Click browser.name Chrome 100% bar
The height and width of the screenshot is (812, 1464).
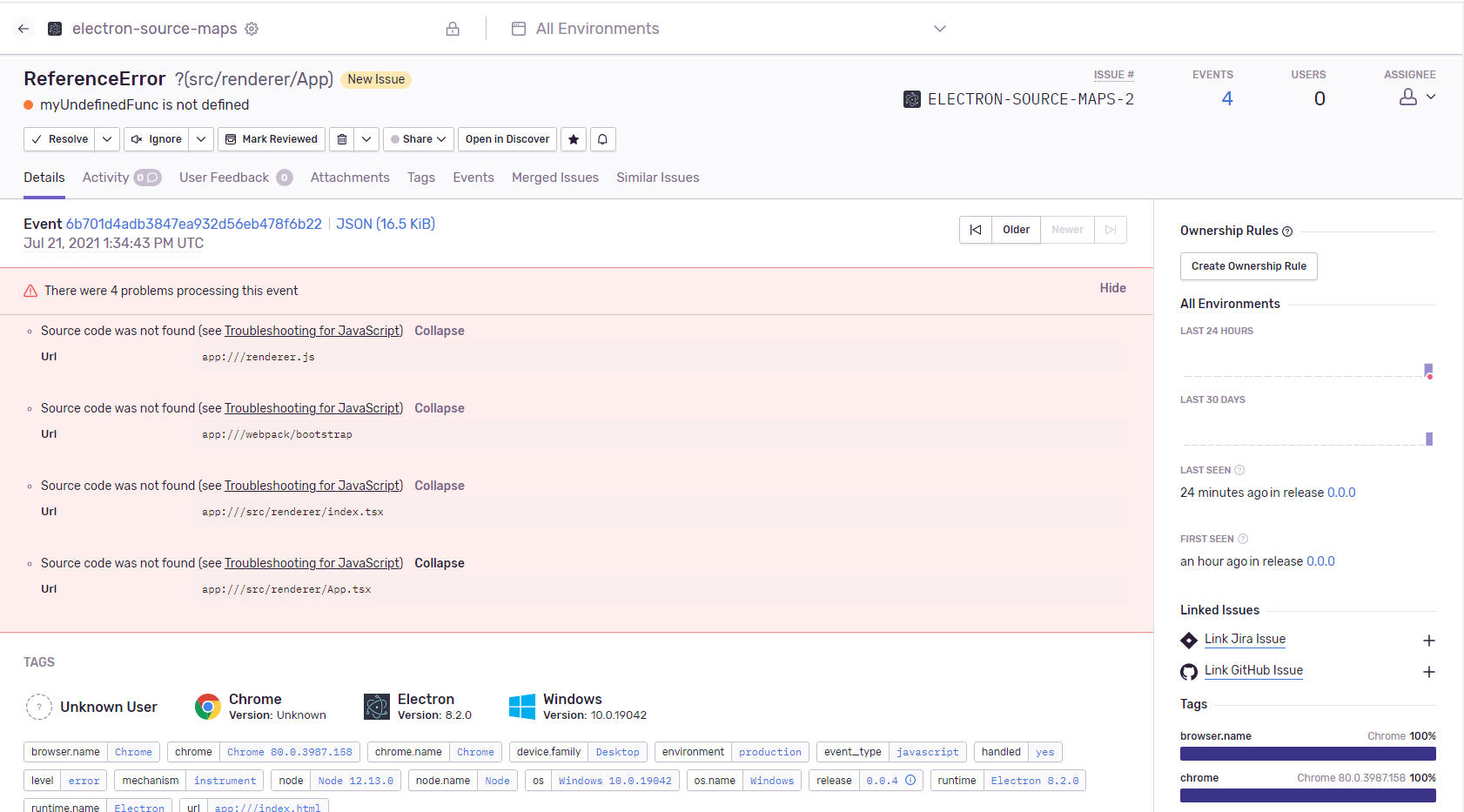click(1308, 754)
